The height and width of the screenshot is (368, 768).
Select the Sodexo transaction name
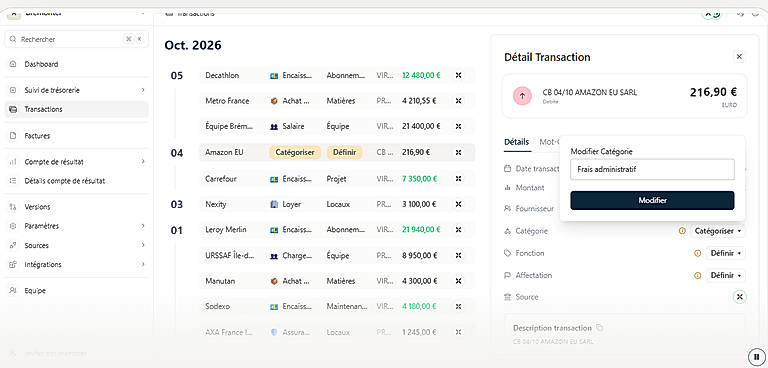click(x=217, y=306)
